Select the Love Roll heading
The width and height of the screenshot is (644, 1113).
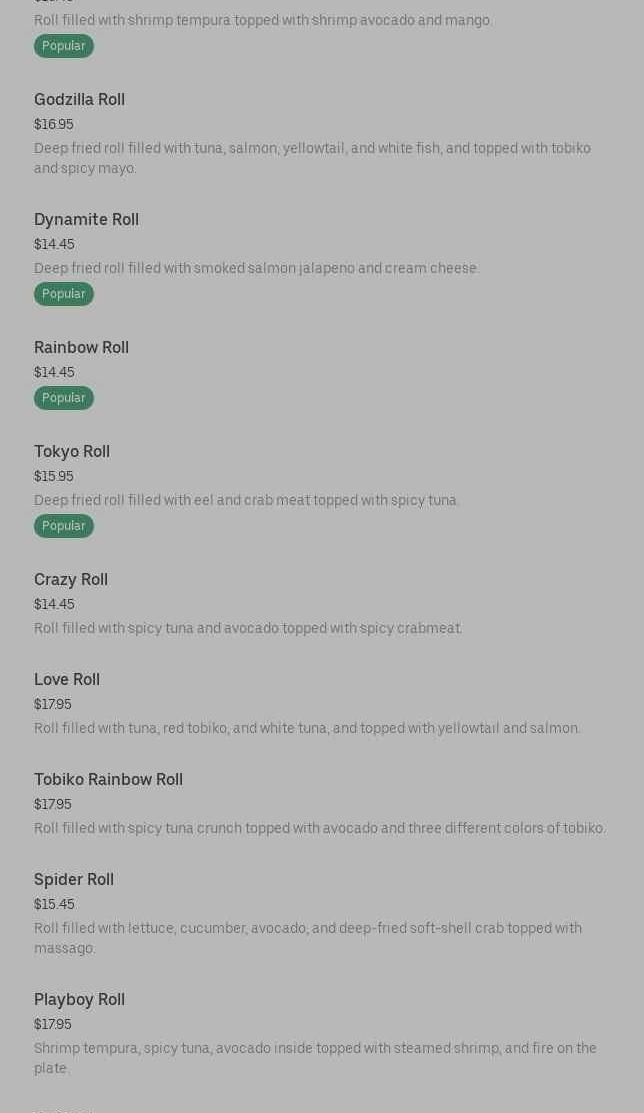(x=67, y=679)
